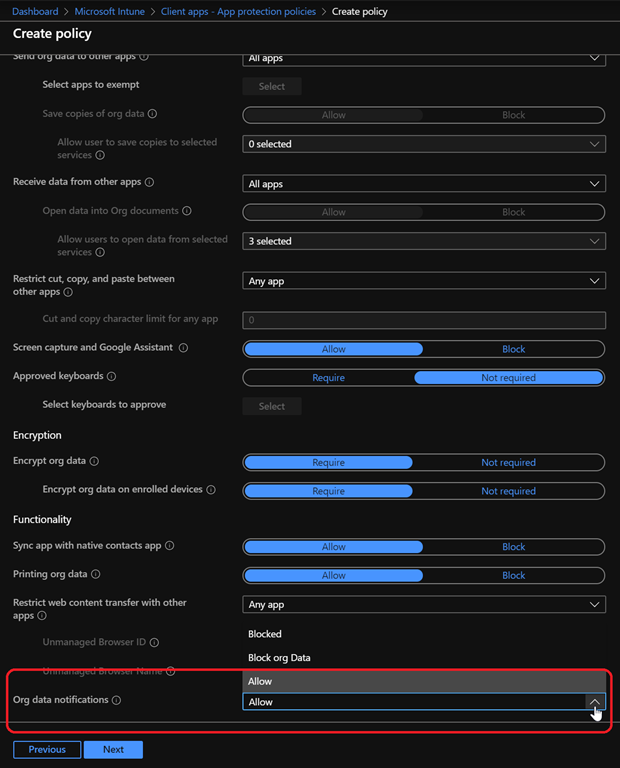
Task: Choose Blocked option in dropdown list
Action: 265,634
